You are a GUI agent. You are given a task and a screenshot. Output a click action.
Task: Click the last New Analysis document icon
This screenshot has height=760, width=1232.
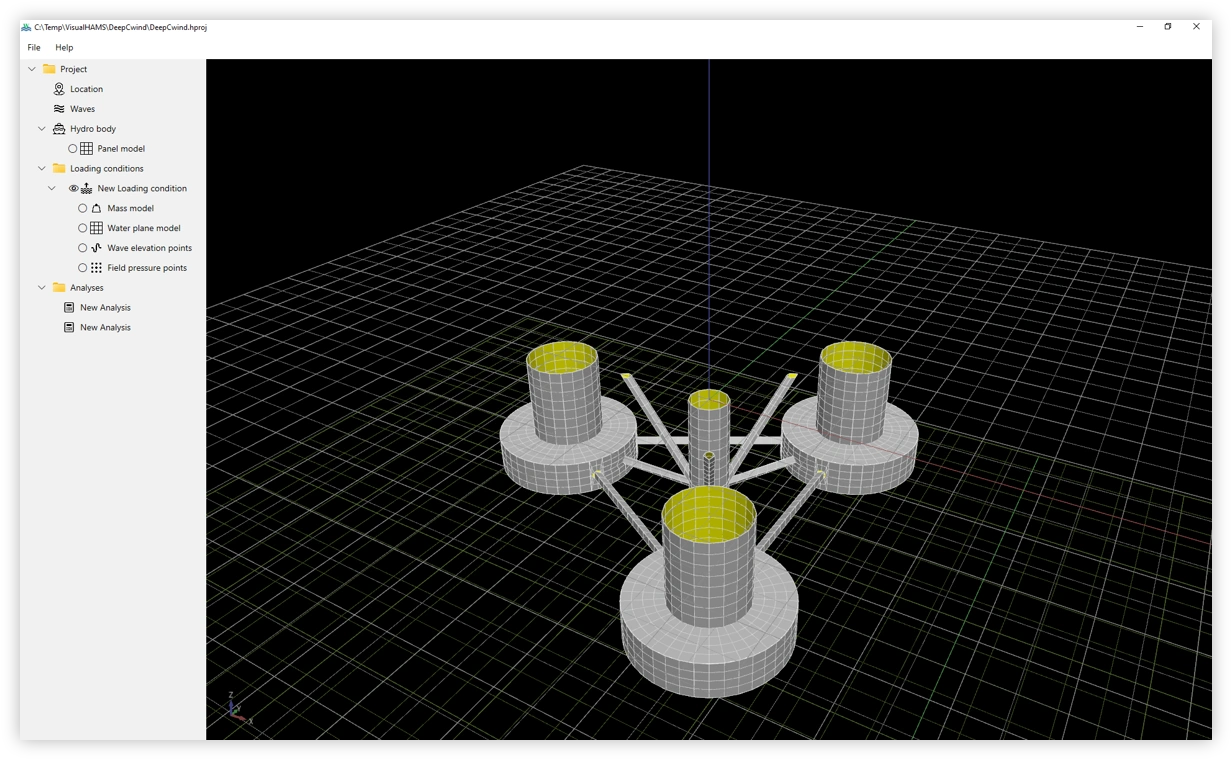[69, 328]
